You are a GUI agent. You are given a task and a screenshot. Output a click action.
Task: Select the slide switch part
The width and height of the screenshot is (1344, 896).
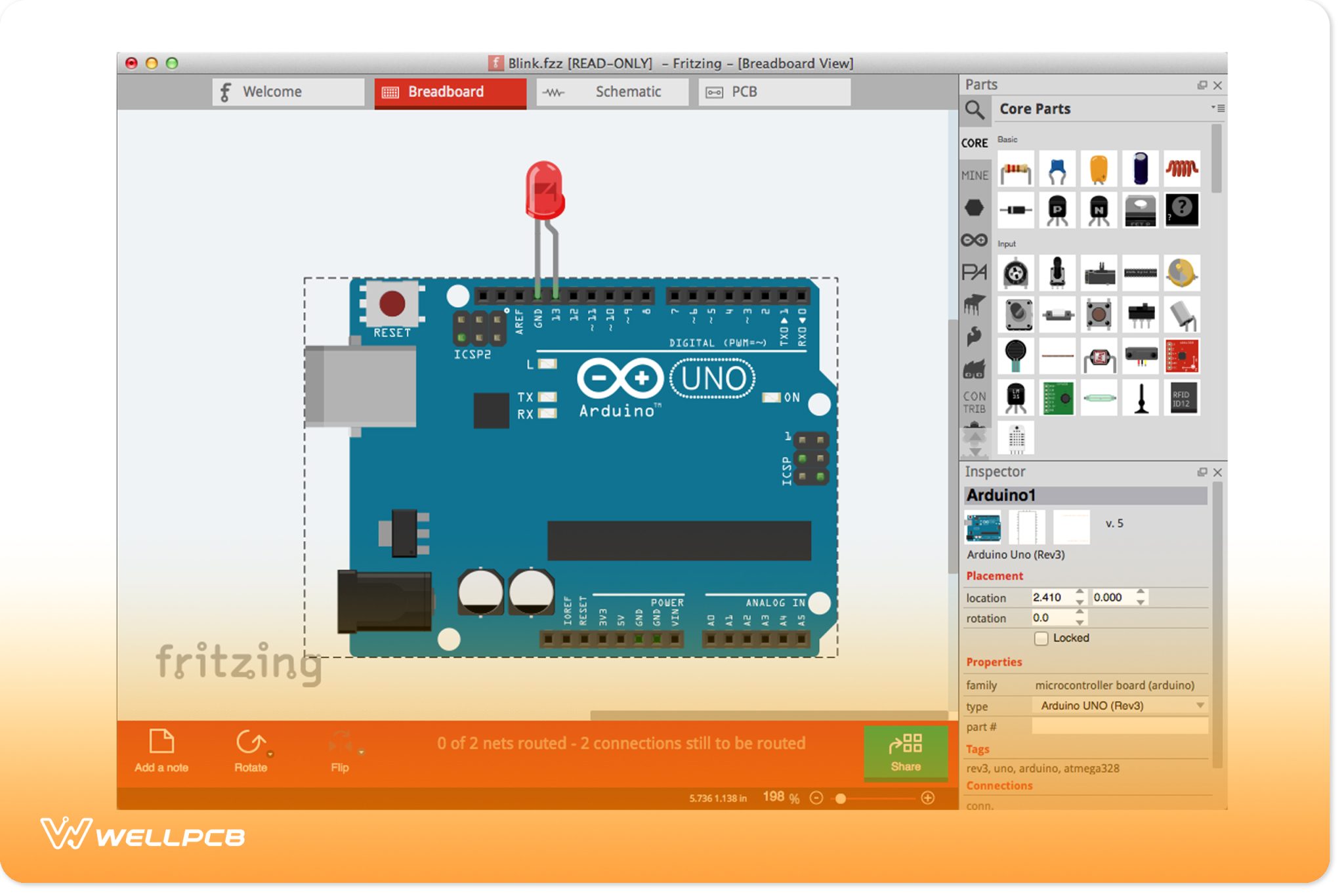[x=1141, y=314]
